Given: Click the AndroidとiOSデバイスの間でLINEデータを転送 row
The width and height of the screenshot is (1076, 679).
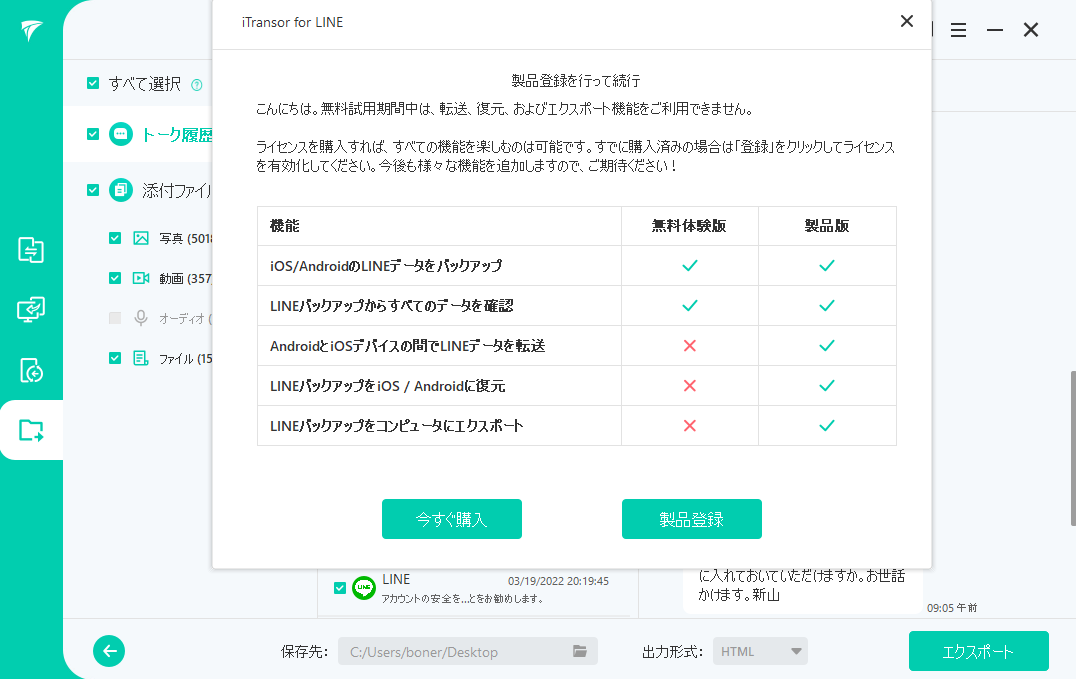Looking at the screenshot, I should point(576,345).
